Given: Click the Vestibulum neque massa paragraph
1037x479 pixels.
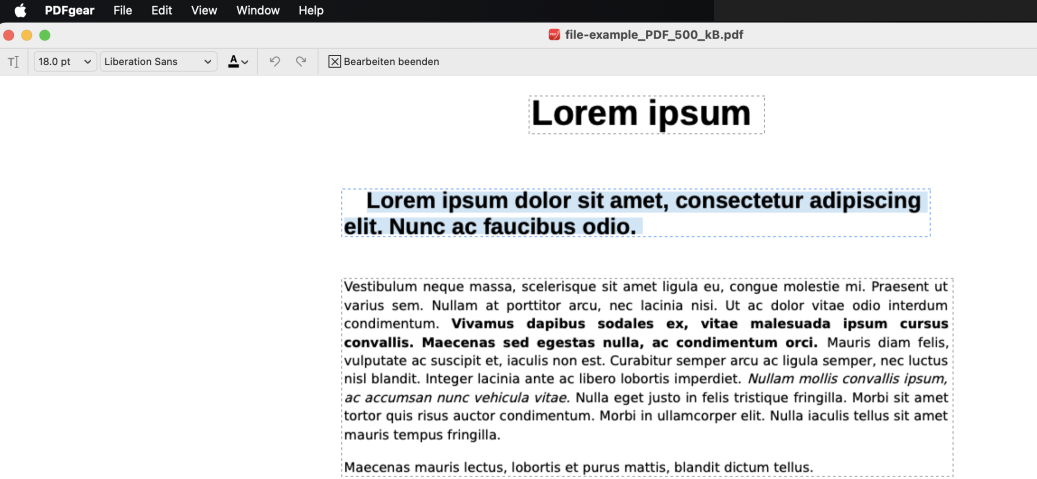Looking at the screenshot, I should (x=646, y=361).
